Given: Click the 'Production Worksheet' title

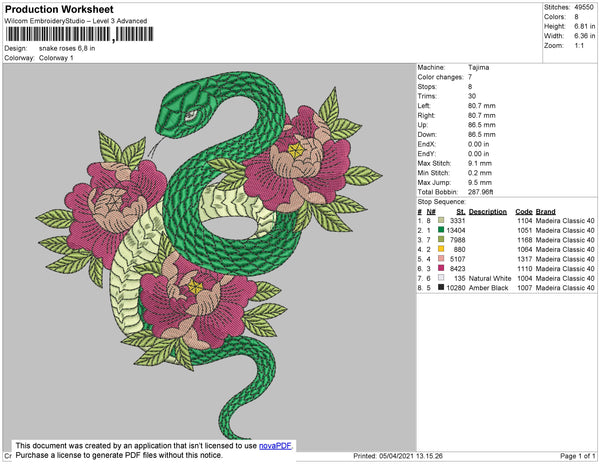Looking at the screenshot, I should [59, 9].
